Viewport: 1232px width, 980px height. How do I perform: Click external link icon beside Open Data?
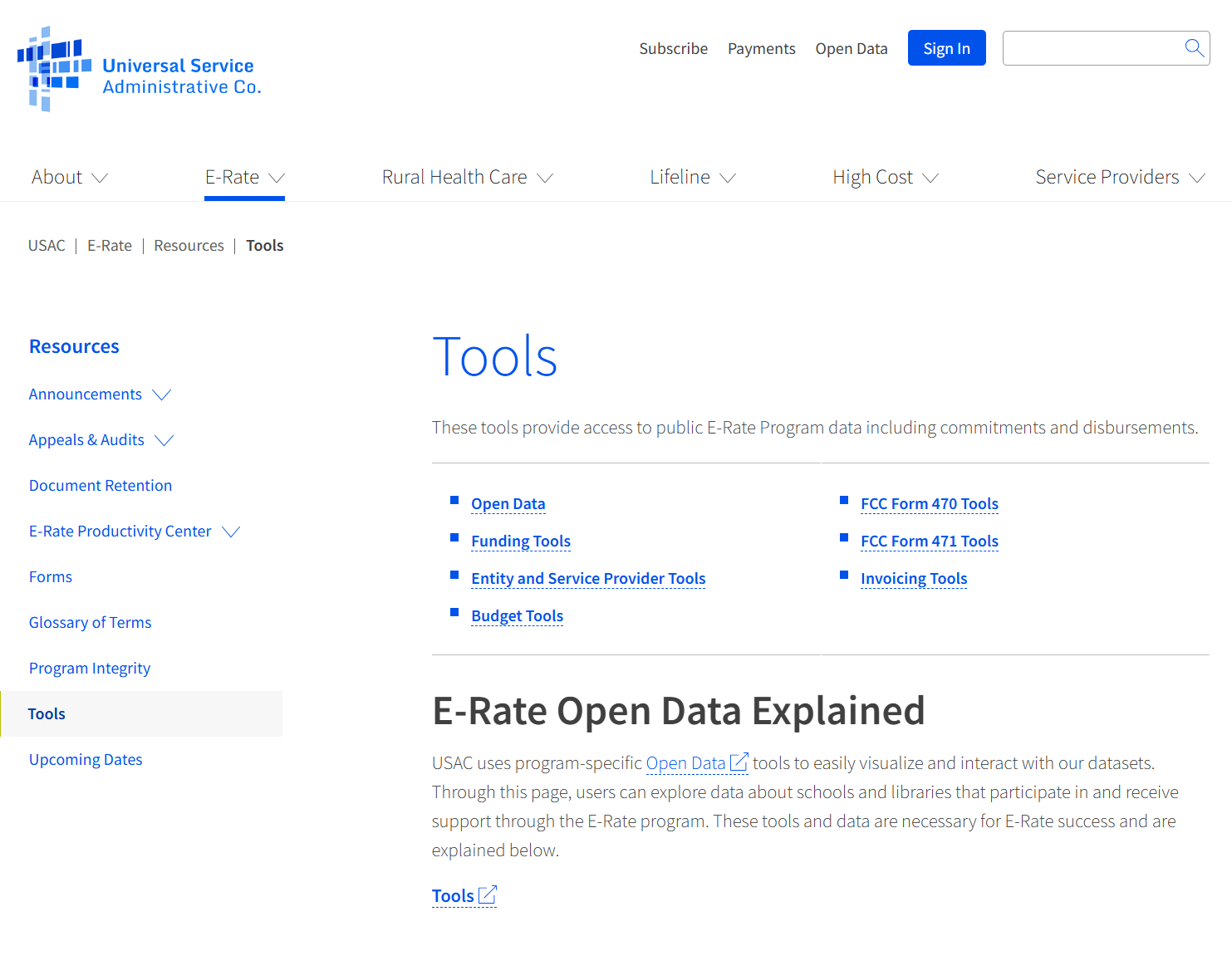coord(739,762)
